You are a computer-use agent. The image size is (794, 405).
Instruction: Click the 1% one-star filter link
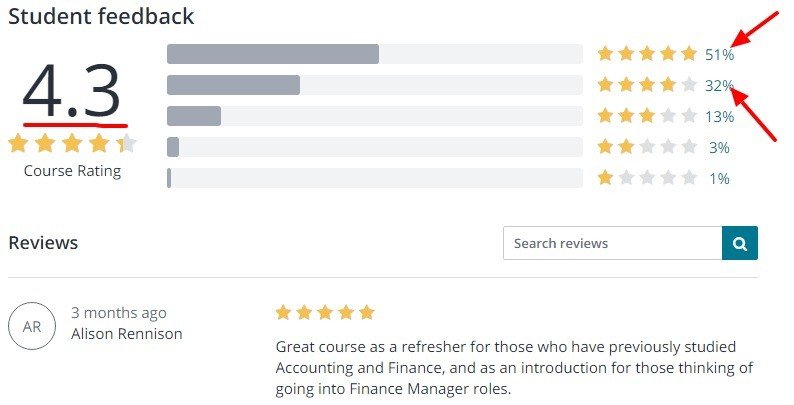pos(719,178)
